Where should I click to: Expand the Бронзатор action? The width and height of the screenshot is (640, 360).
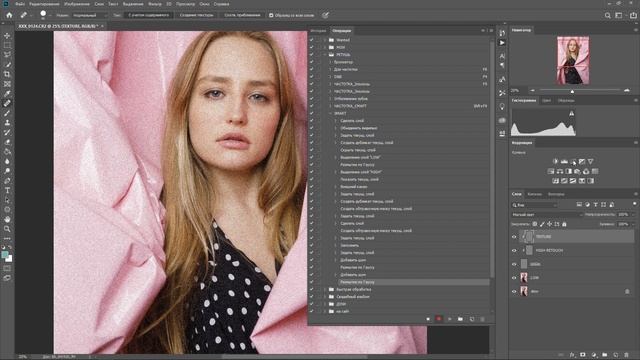click(x=331, y=62)
